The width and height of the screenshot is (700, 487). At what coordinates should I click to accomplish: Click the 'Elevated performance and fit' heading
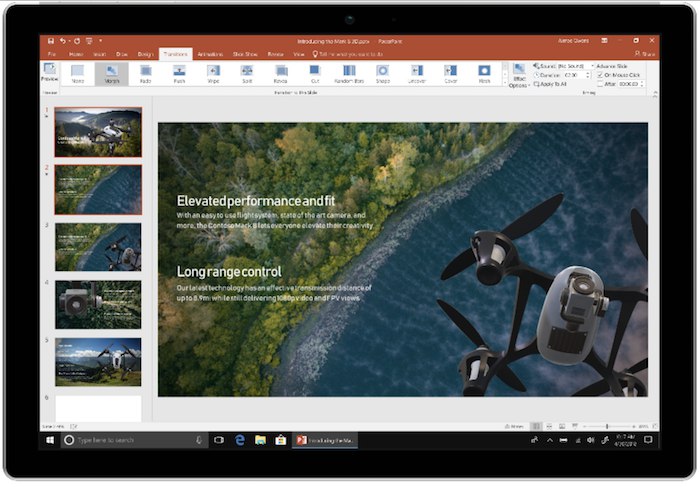pyautogui.click(x=256, y=201)
